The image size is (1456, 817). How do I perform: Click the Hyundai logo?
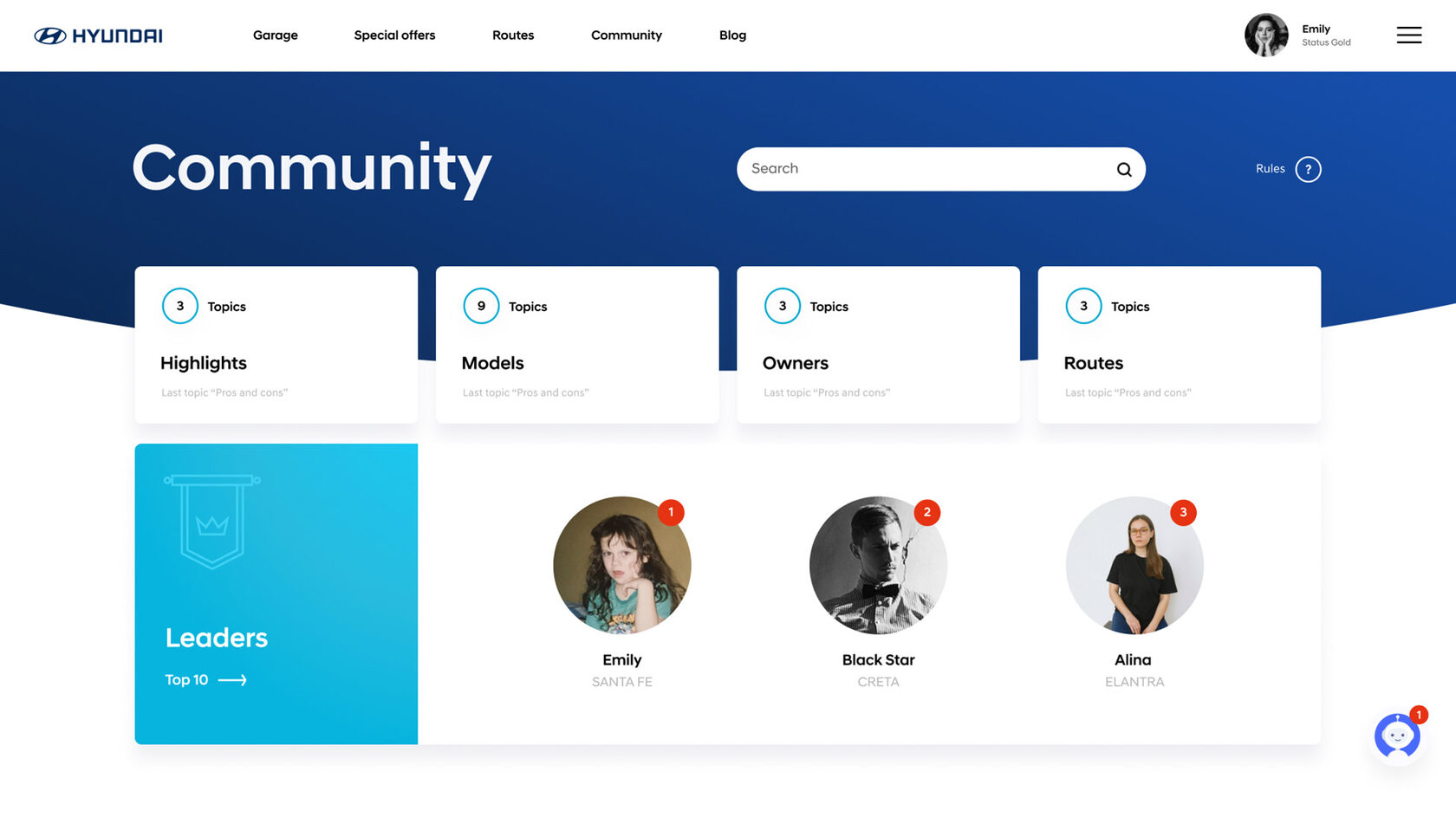[98, 36]
